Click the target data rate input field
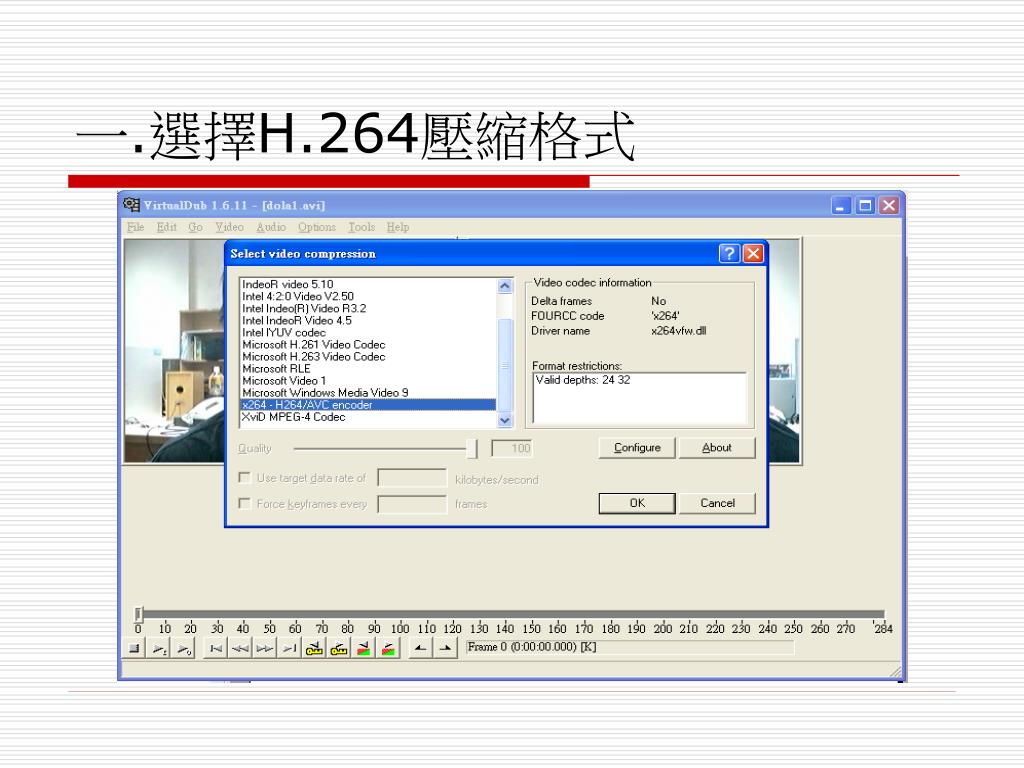Image resolution: width=1024 pixels, height=768 pixels. coord(412,478)
